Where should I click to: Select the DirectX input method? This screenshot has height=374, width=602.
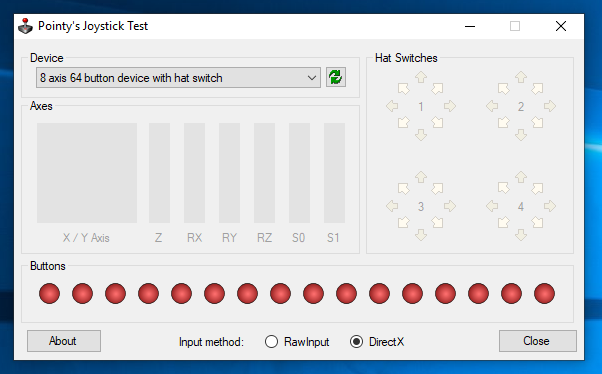coord(377,341)
